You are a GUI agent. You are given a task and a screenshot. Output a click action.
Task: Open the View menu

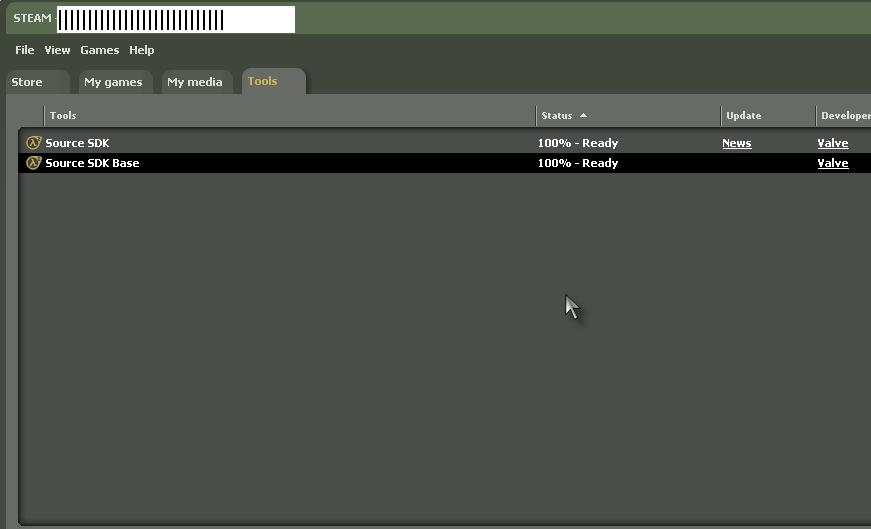[x=57, y=50]
